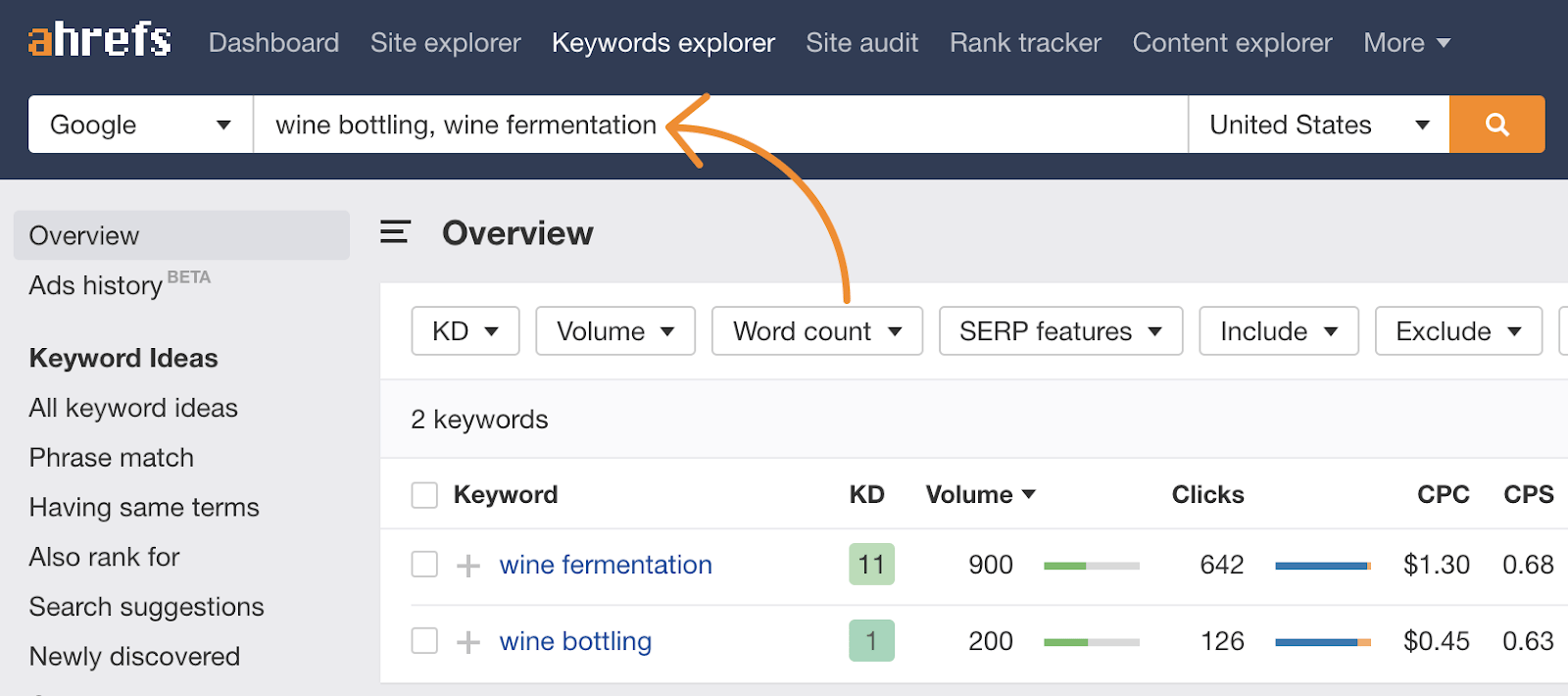Click the KD badge 11 for wine fermentation

[871, 565]
